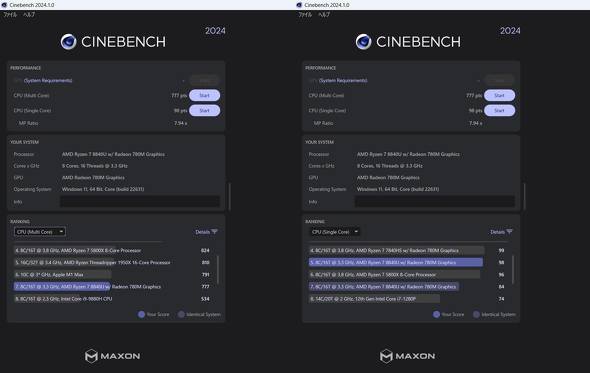The image size is (590, 373).
Task: Select the Ryzen 7 5800X row scoring 96
Action: [408, 274]
